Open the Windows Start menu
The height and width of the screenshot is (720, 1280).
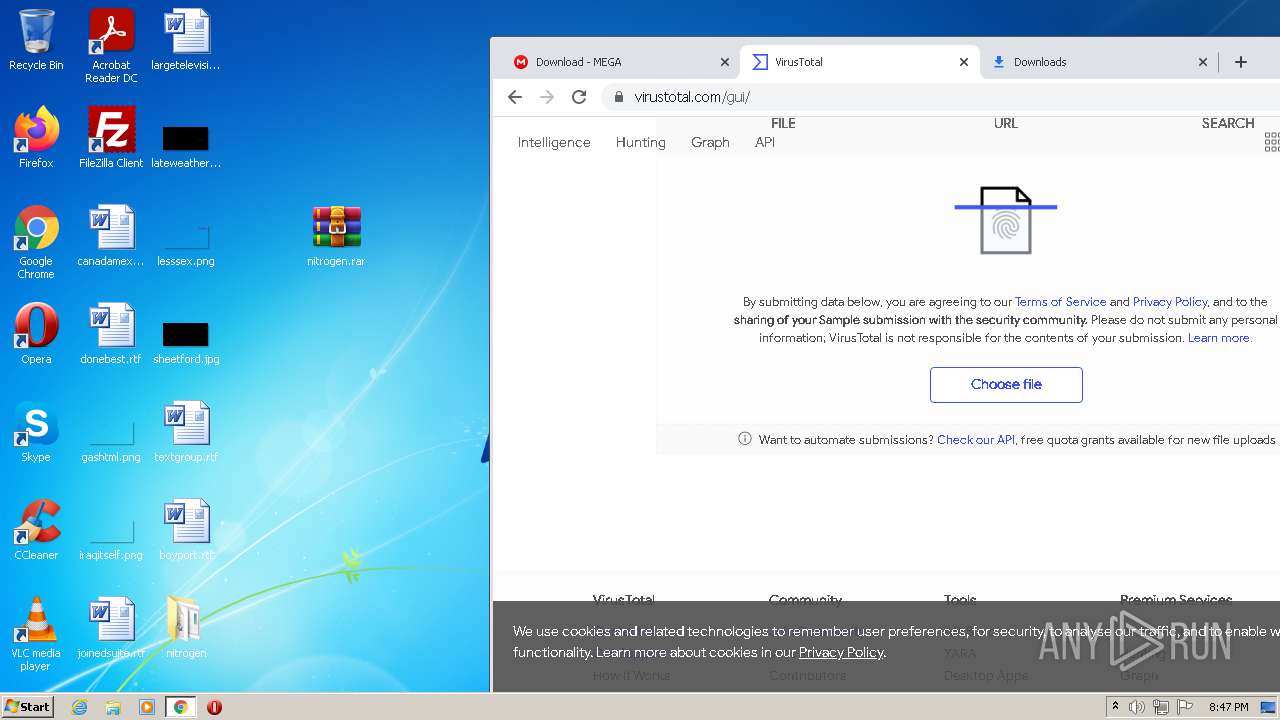click(x=27, y=707)
